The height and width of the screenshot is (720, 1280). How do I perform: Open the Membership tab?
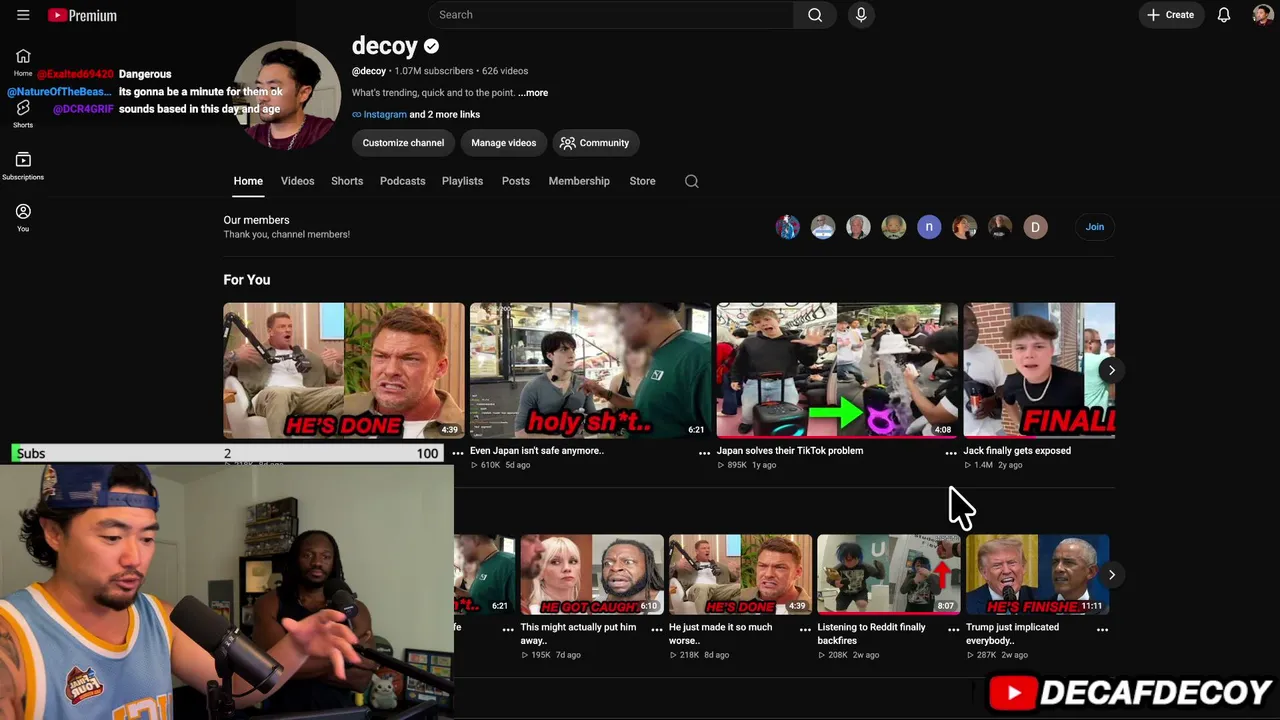tap(579, 181)
